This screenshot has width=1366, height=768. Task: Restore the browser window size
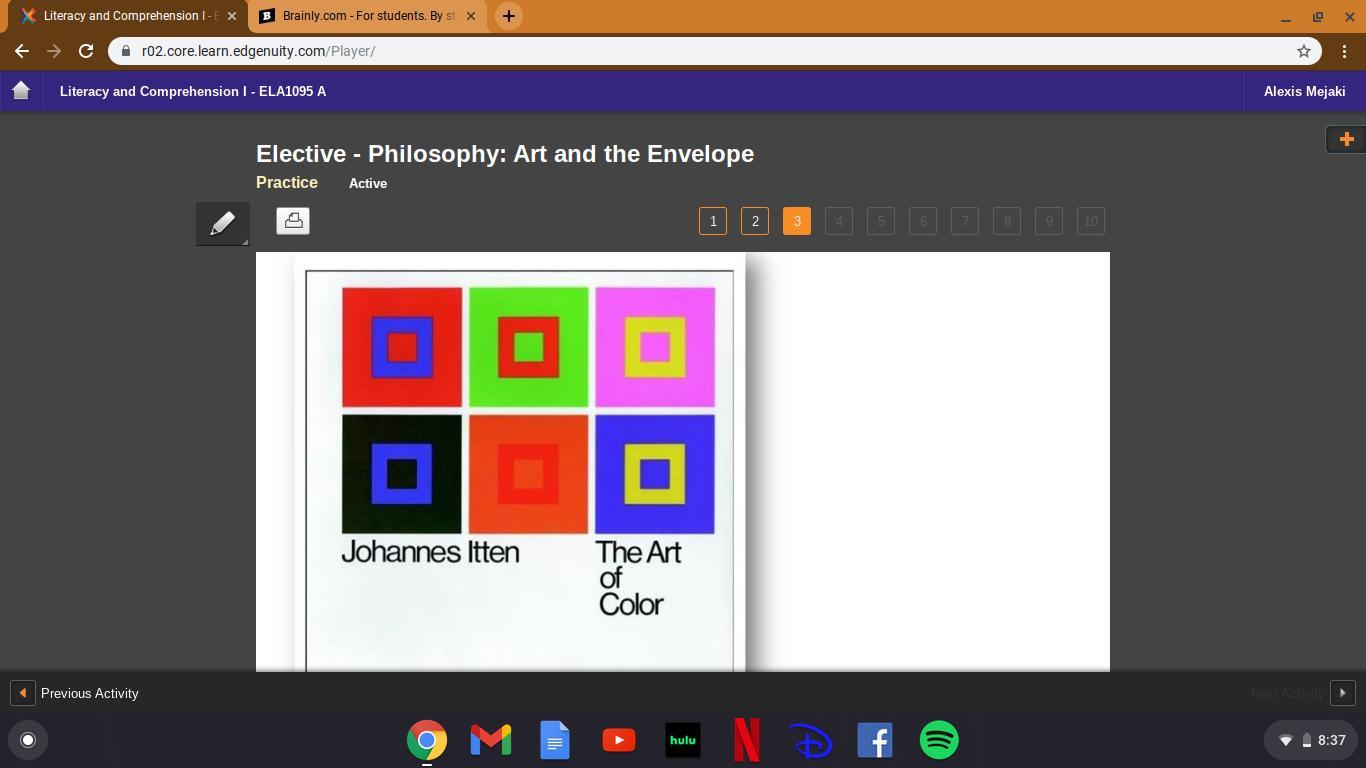pos(1318,16)
